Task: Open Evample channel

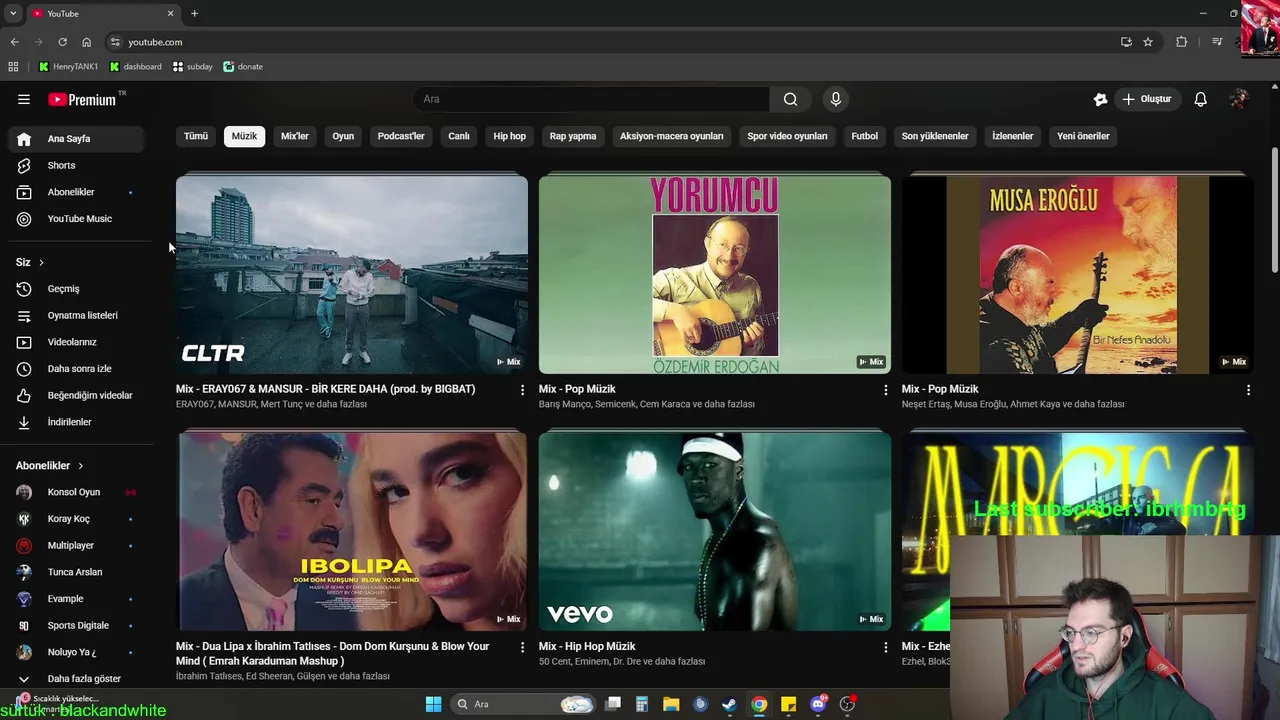Action: coord(76,599)
